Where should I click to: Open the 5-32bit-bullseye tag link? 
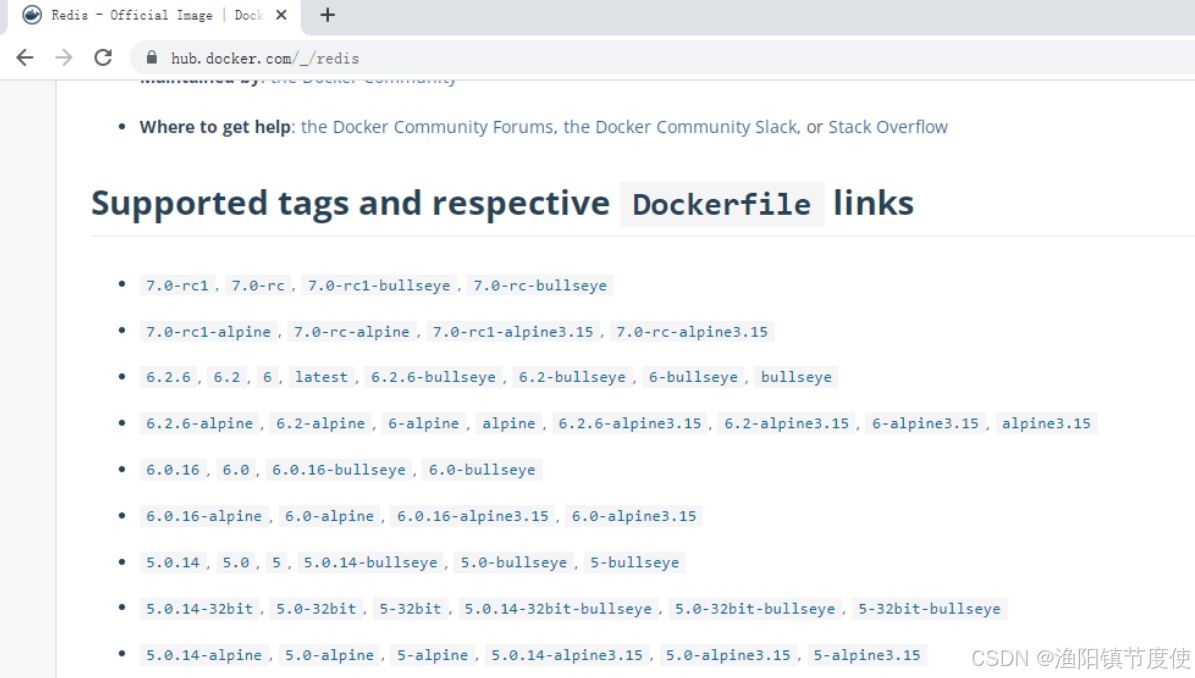coord(929,609)
